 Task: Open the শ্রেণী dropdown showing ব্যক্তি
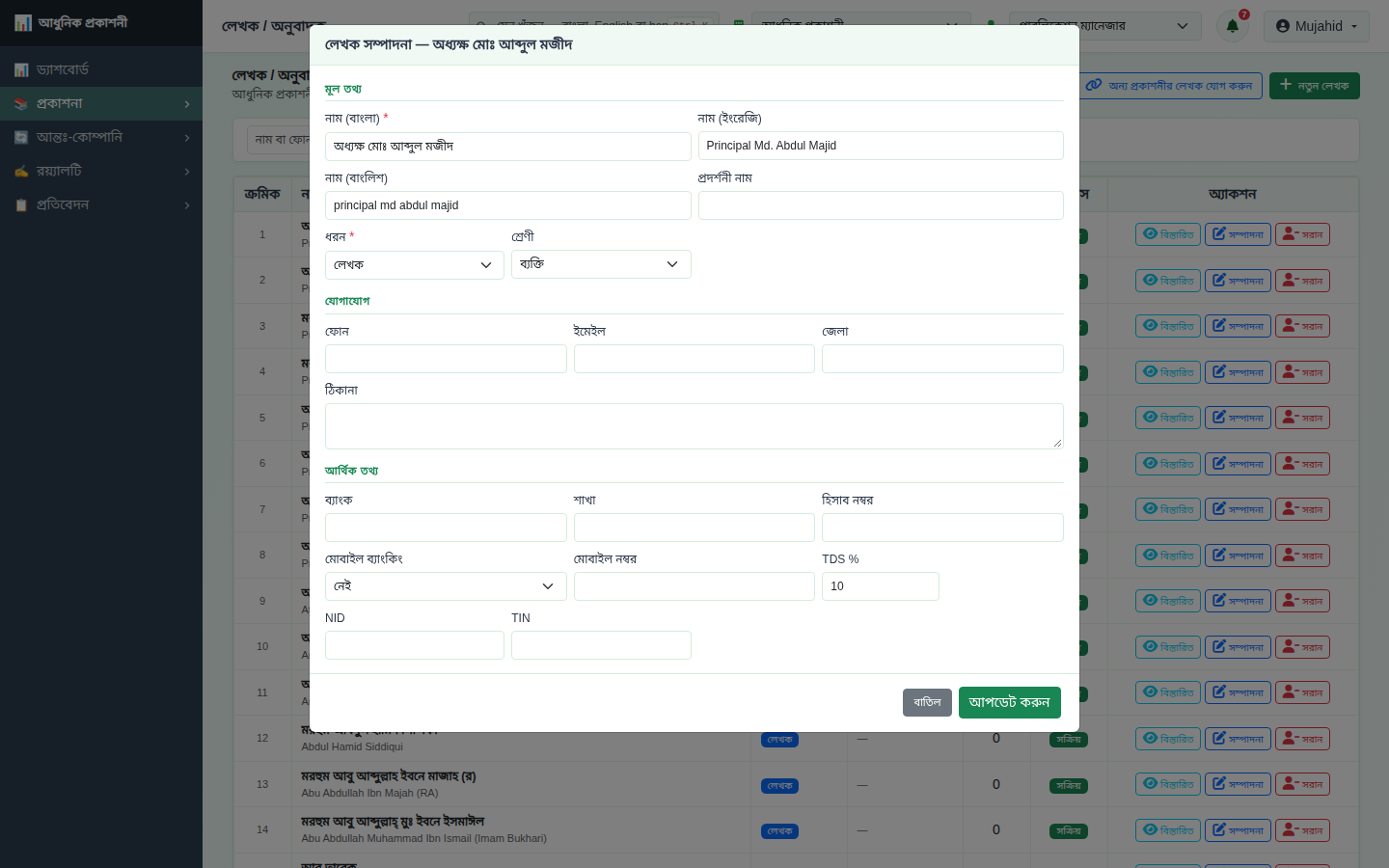tap(601, 264)
